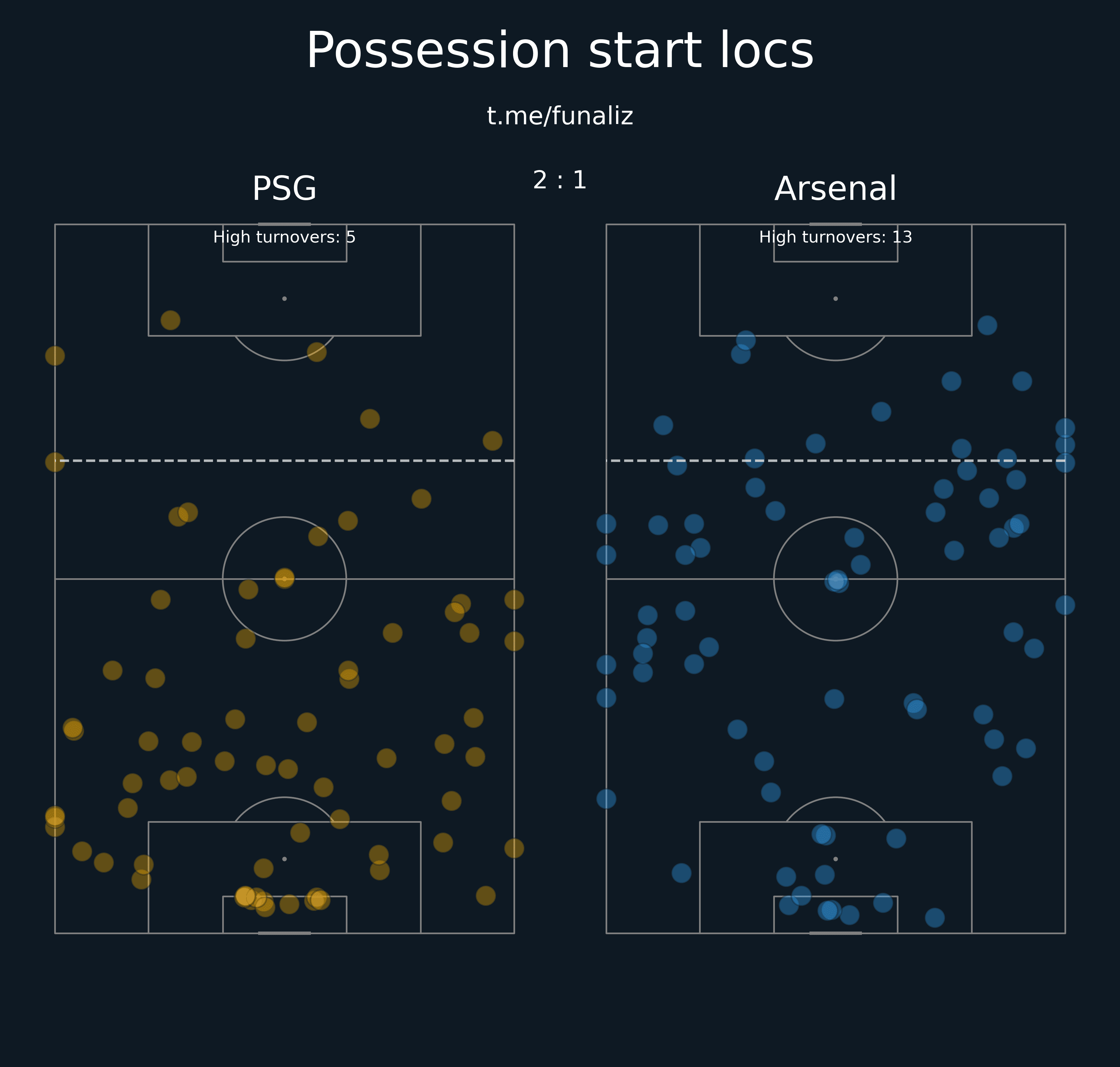Select the yellow dot on PSG's top penalty arc
Screen dimensions: 1120x1067
point(317,352)
